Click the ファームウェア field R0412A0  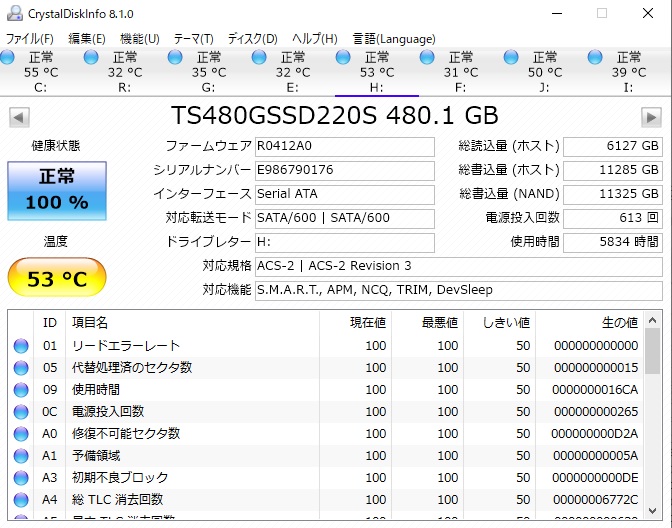click(345, 146)
